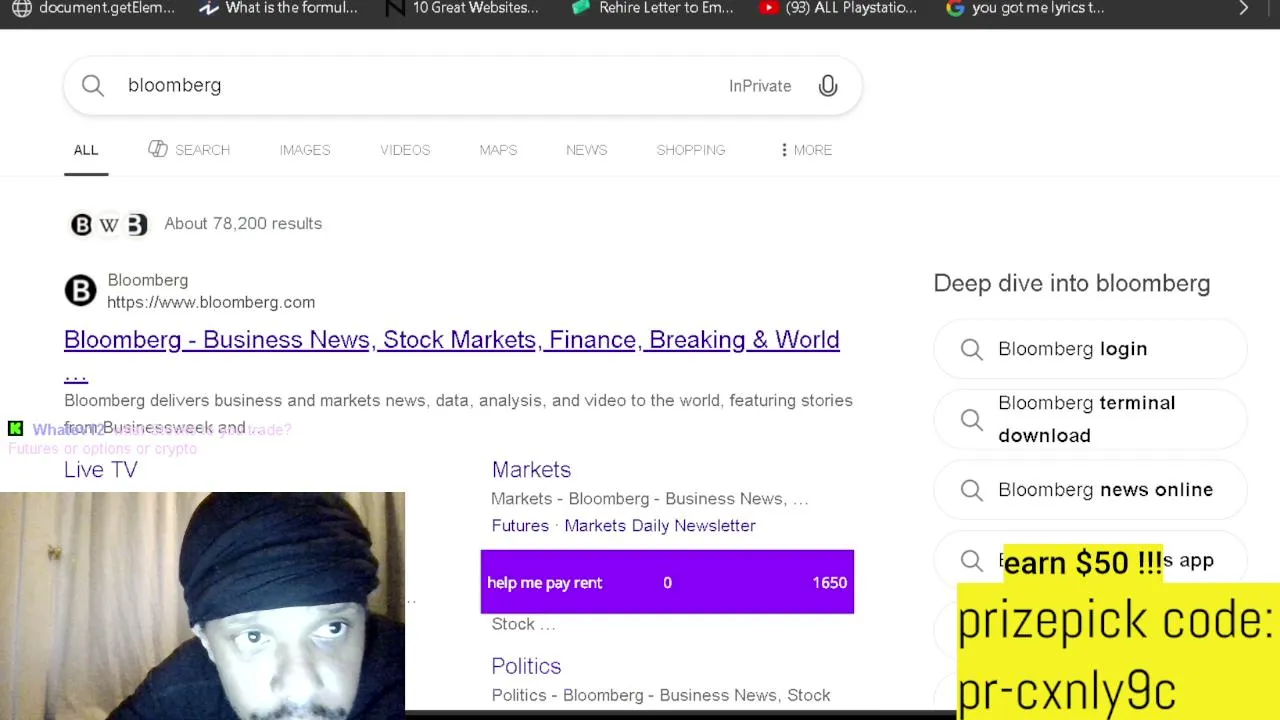Open the Markets Daily Newsletter link
The image size is (1280, 720).
[x=660, y=526]
